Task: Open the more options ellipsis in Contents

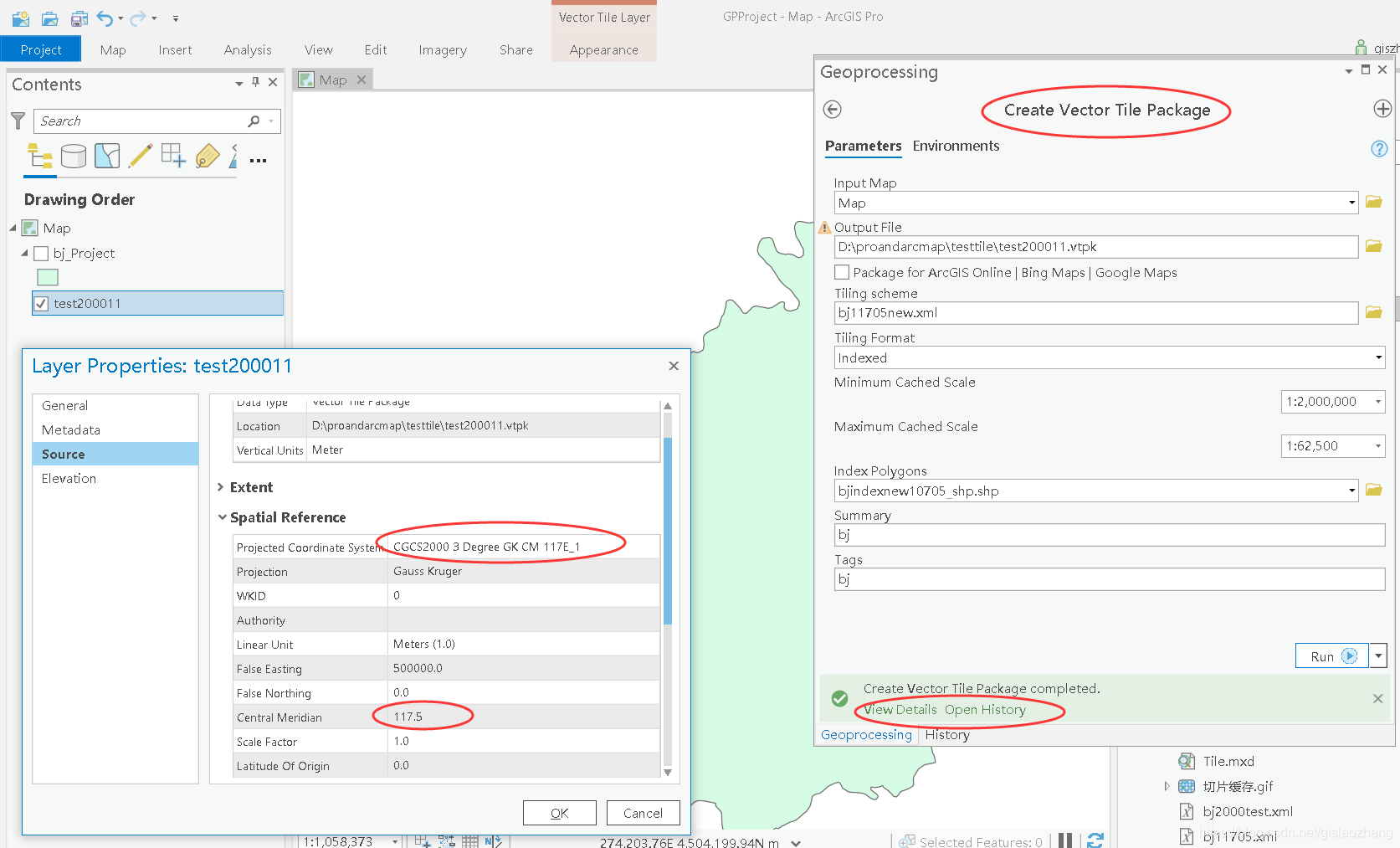Action: (258, 160)
